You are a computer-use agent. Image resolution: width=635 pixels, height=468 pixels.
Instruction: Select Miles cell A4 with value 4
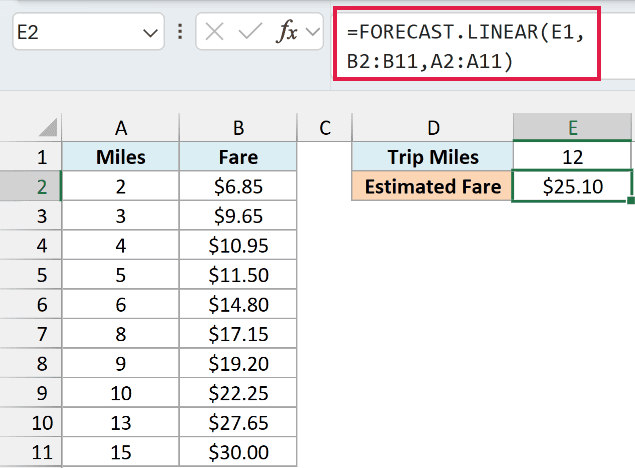[x=120, y=245]
